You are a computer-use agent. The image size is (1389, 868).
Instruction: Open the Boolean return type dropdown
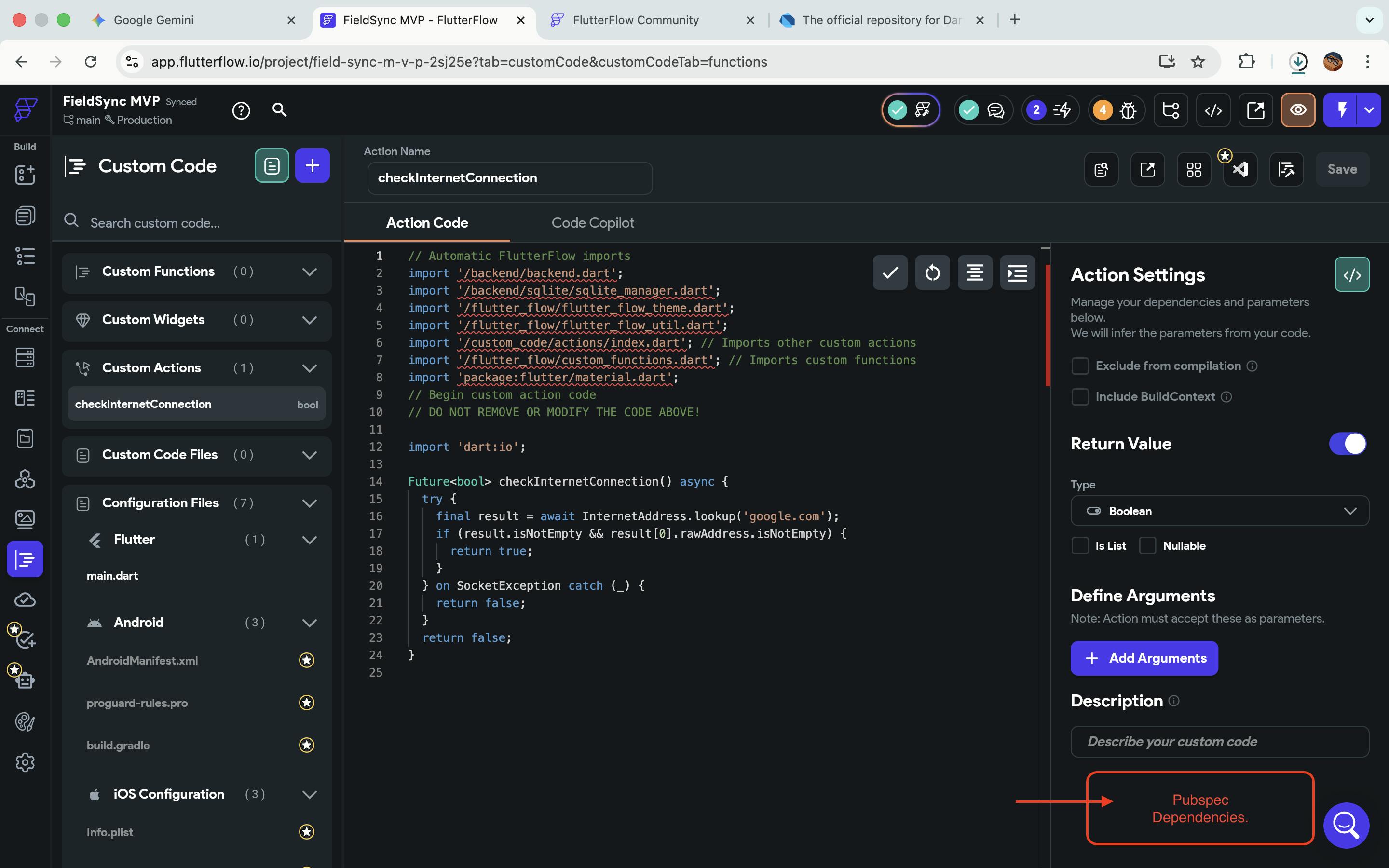[1219, 511]
